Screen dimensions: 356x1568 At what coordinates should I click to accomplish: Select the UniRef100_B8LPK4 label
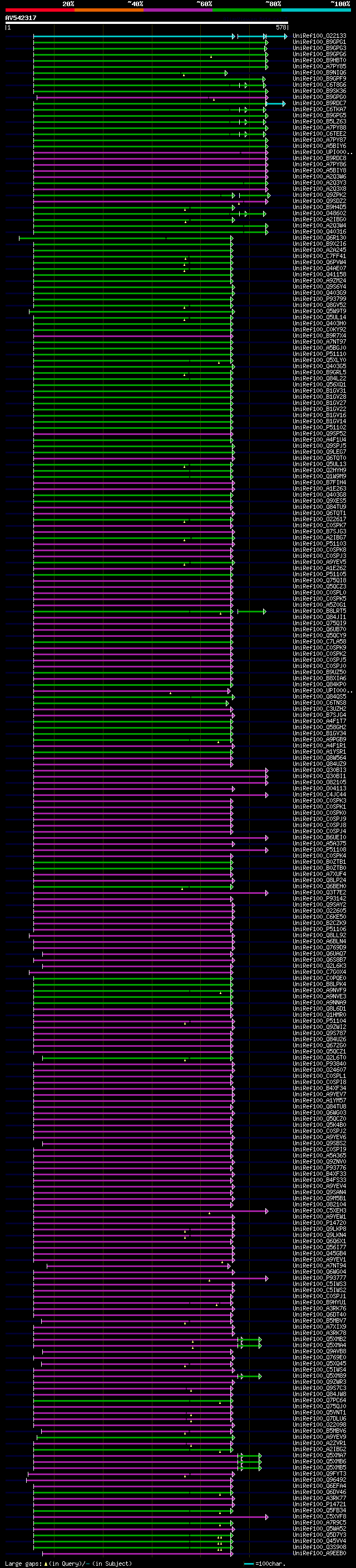pyautogui.click(x=319, y=985)
